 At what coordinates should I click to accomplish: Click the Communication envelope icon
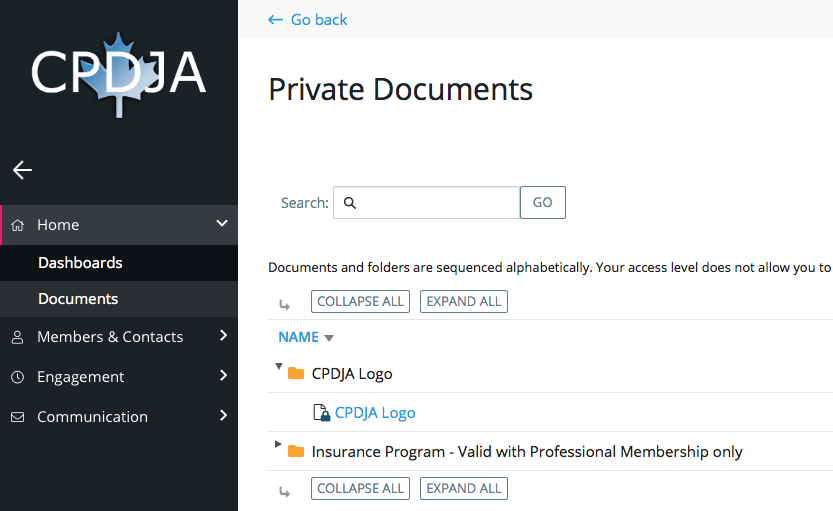17,418
